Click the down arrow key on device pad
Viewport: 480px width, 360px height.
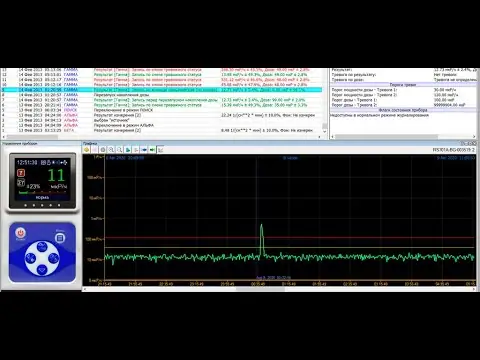point(42,269)
